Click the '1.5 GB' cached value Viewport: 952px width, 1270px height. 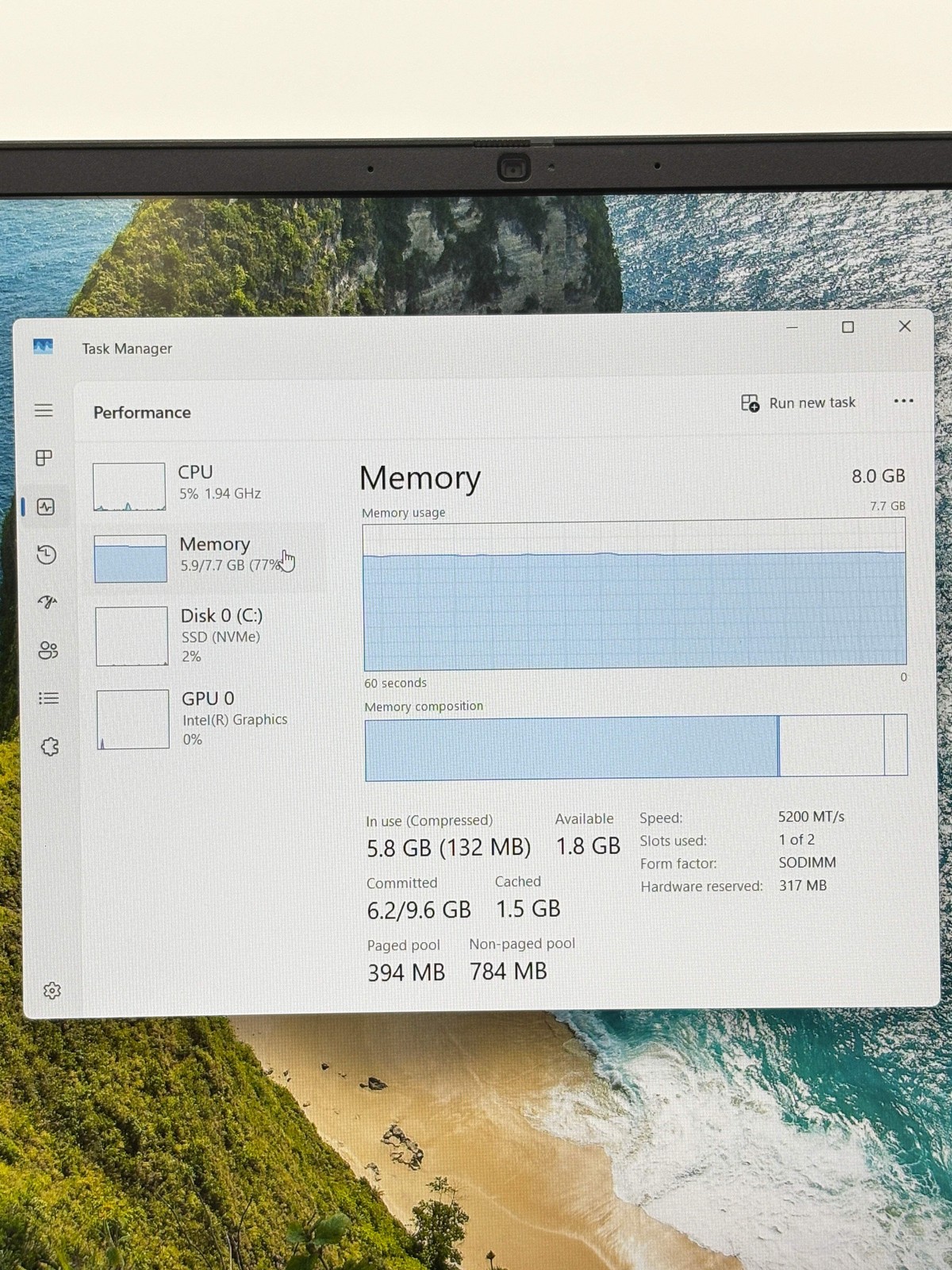point(528,909)
